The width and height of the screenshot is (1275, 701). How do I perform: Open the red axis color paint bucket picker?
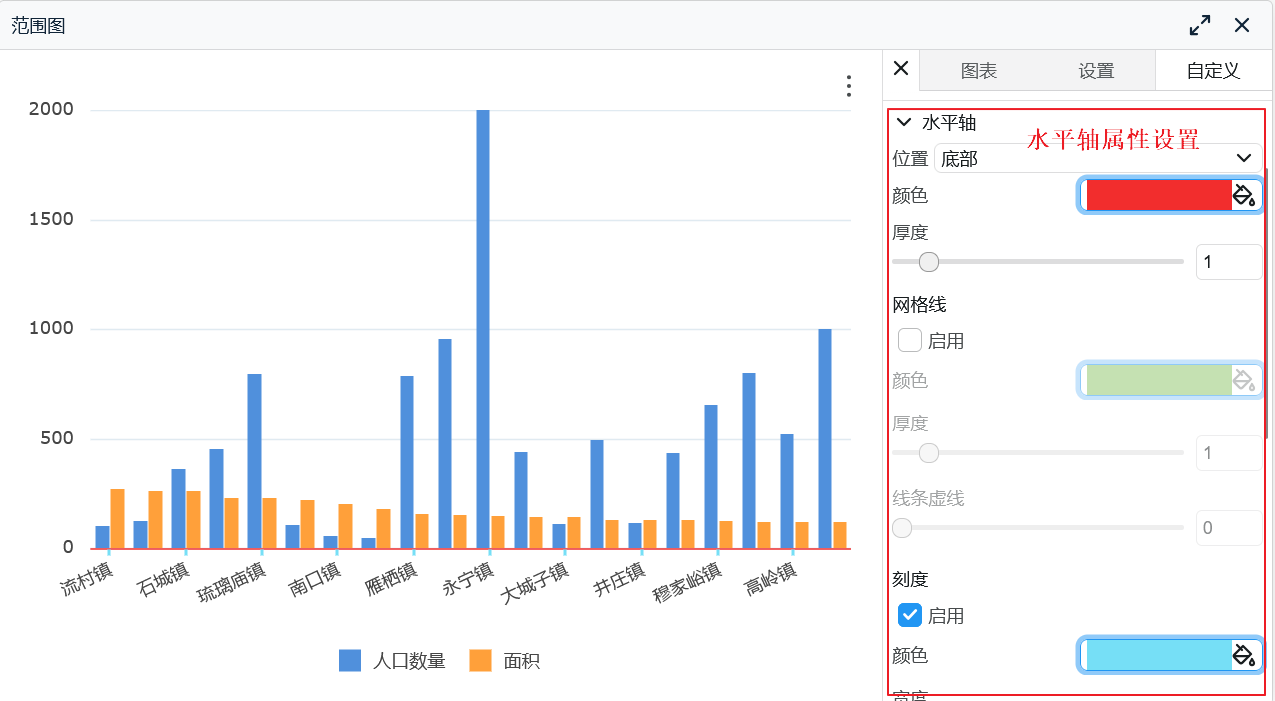[1243, 195]
